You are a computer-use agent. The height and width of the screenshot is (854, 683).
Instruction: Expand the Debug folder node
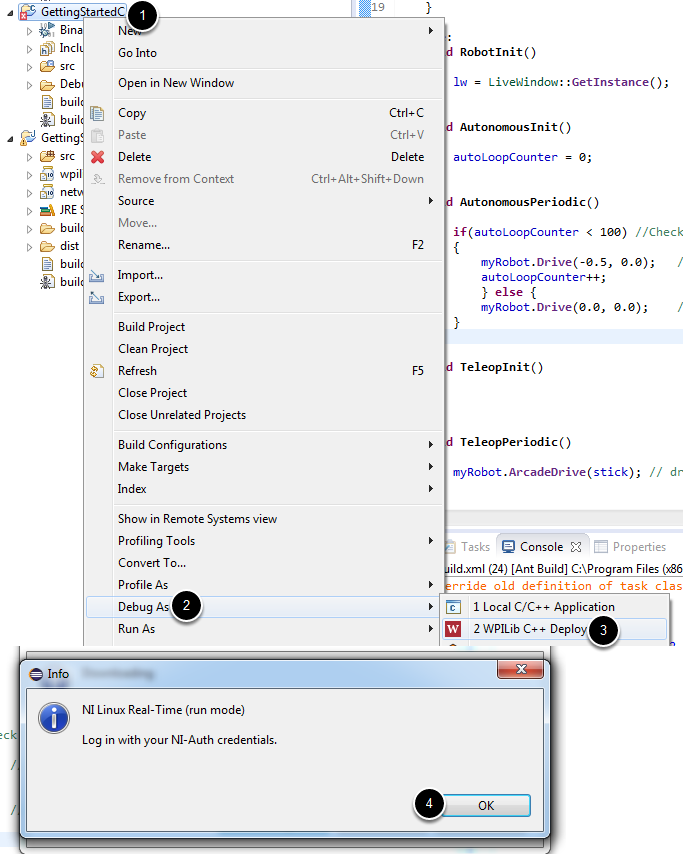point(29,85)
